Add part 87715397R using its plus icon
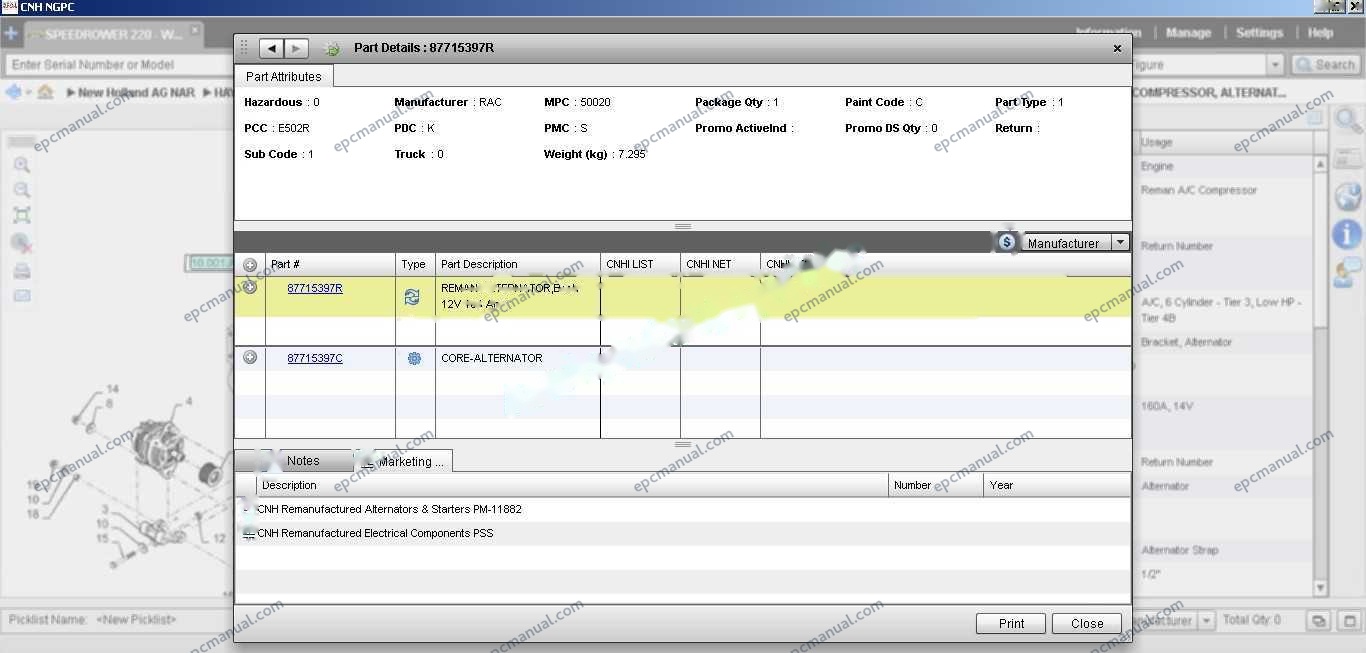 250,287
